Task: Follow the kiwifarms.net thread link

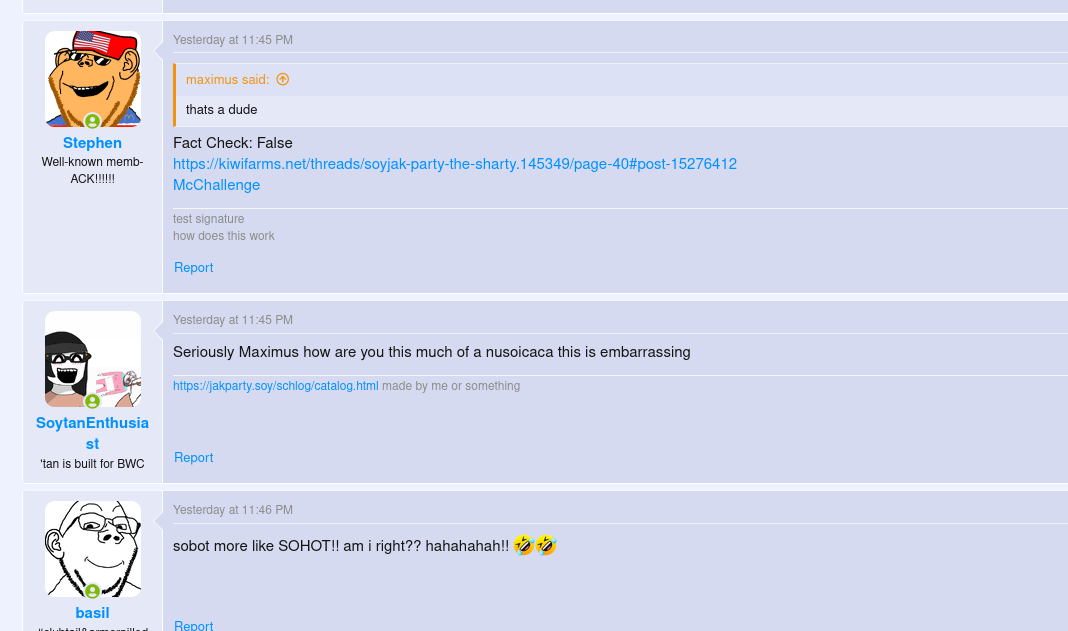Action: (455, 164)
